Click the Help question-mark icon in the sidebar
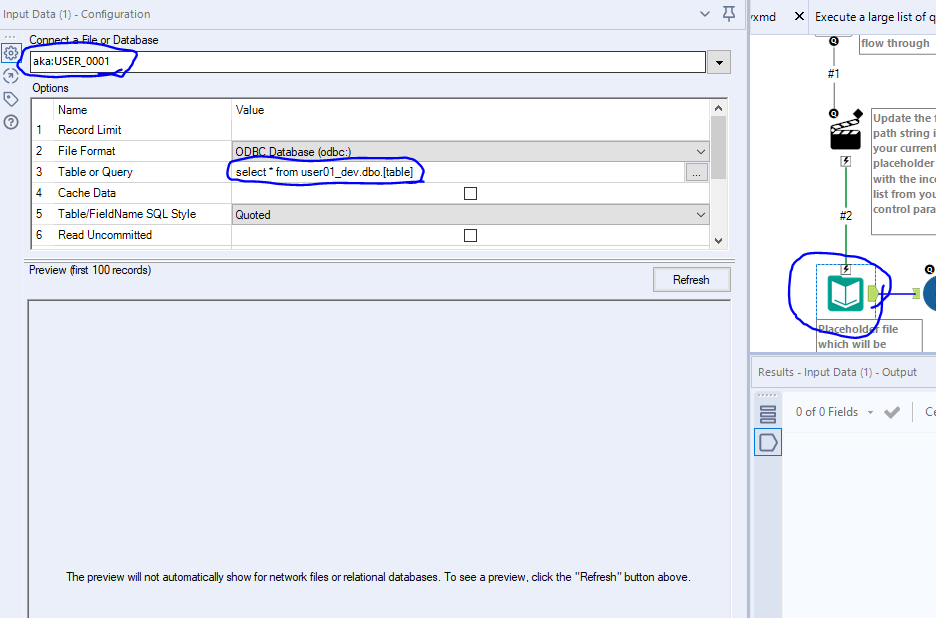The width and height of the screenshot is (936, 618). pyautogui.click(x=10, y=122)
